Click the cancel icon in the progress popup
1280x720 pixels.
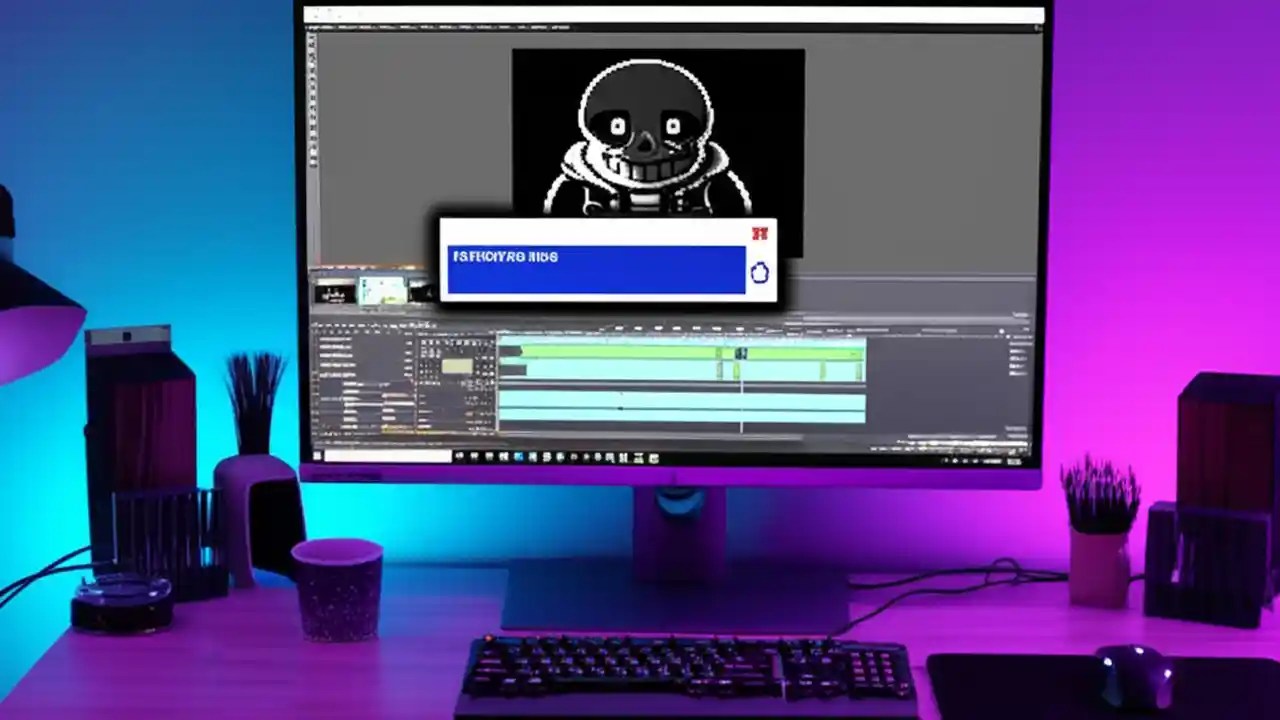pos(758,271)
